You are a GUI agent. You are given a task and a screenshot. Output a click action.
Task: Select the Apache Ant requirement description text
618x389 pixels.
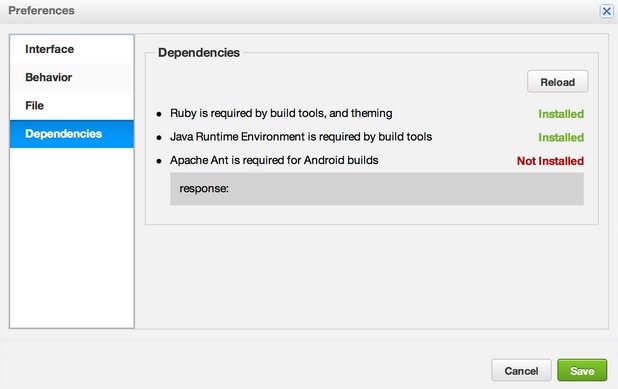point(274,160)
